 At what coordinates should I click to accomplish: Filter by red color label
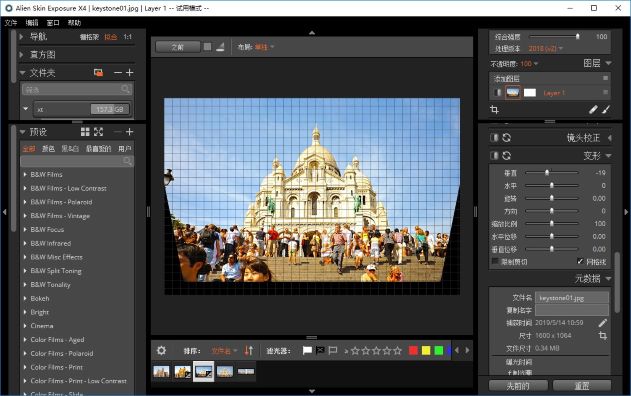(x=413, y=351)
